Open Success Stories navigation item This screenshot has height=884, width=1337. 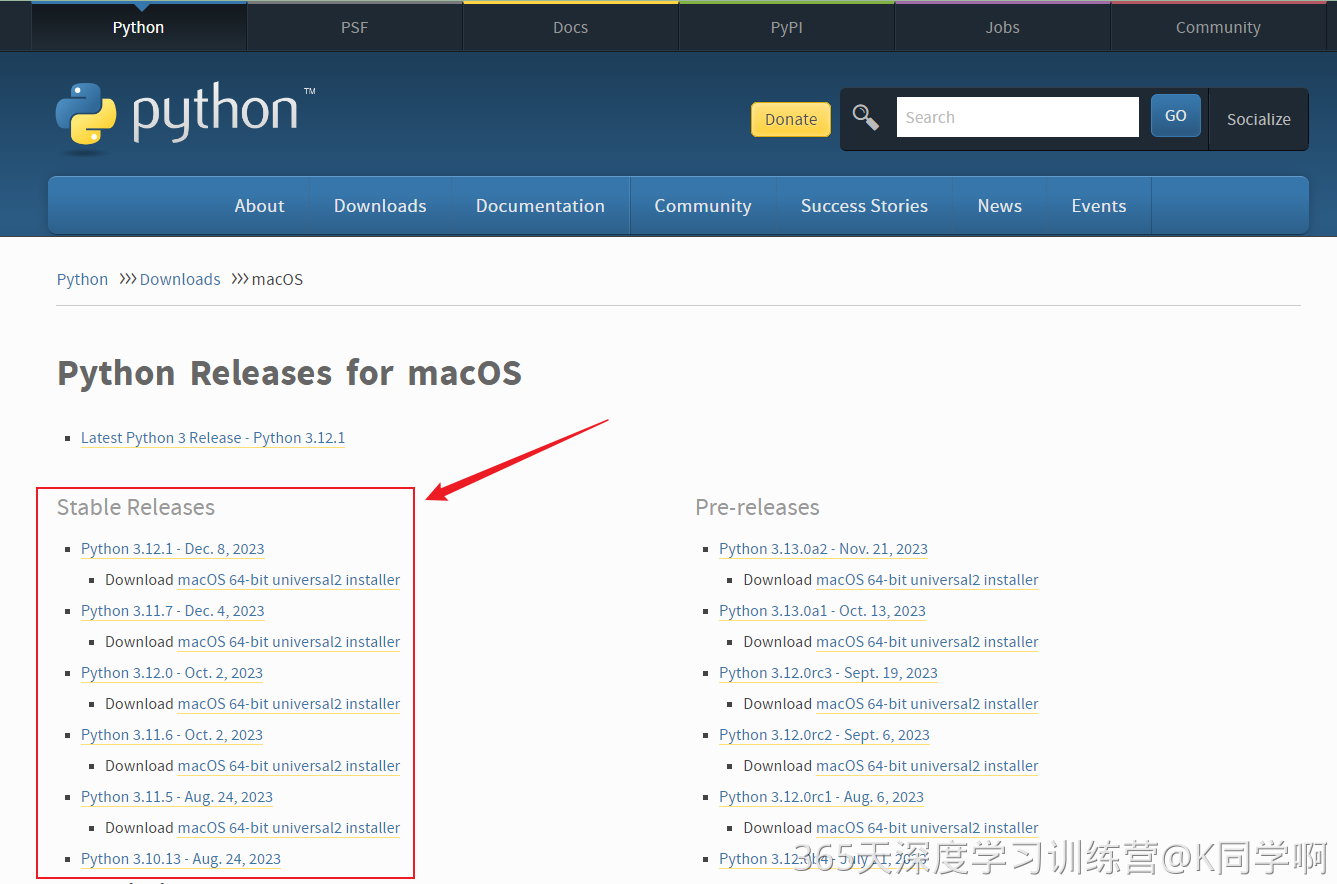(x=864, y=206)
